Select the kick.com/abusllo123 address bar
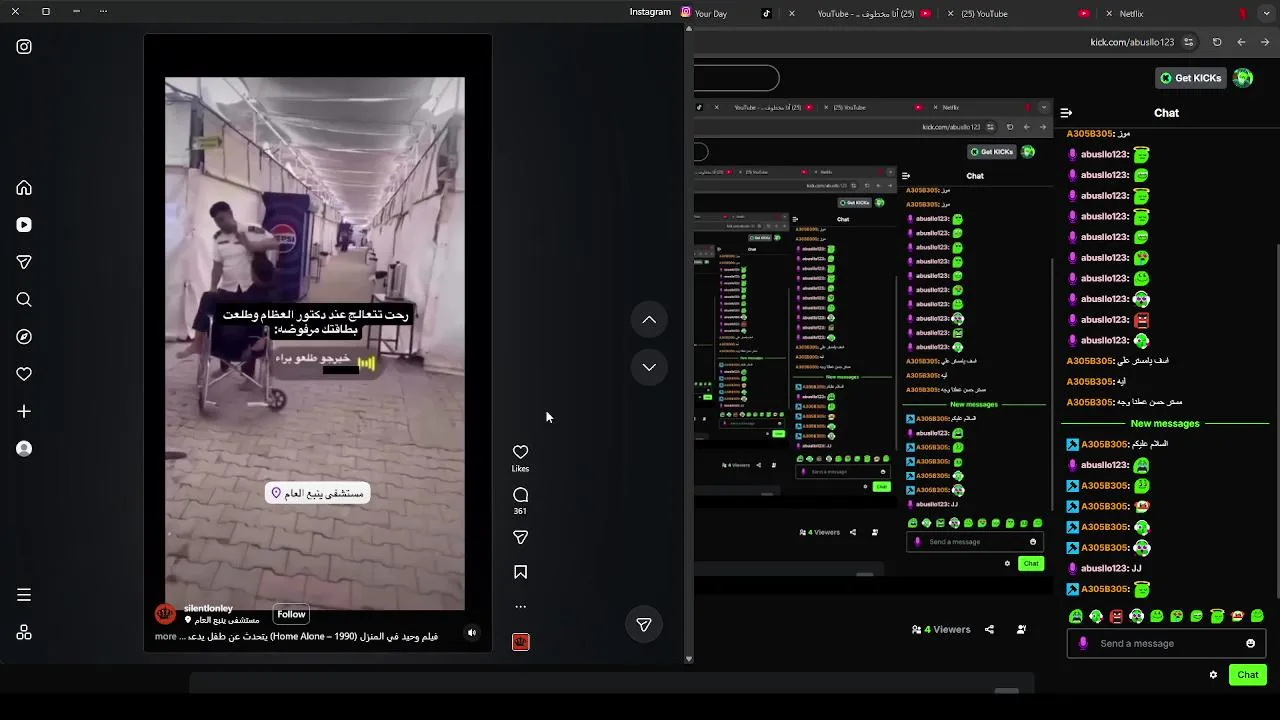The height and width of the screenshot is (720, 1280). tap(1131, 42)
